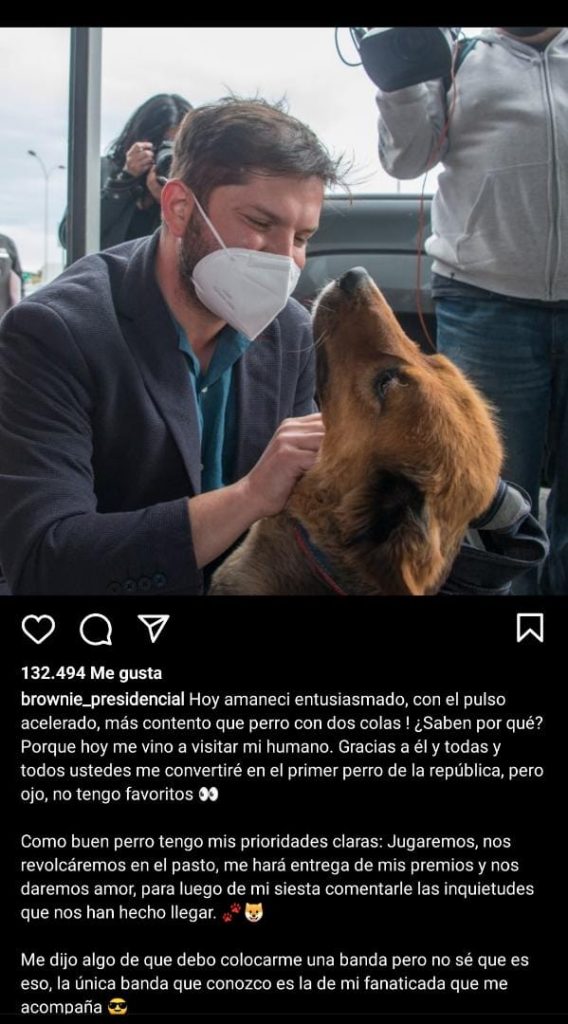Tap the eyes emoji after 'favoritos'

point(208,794)
